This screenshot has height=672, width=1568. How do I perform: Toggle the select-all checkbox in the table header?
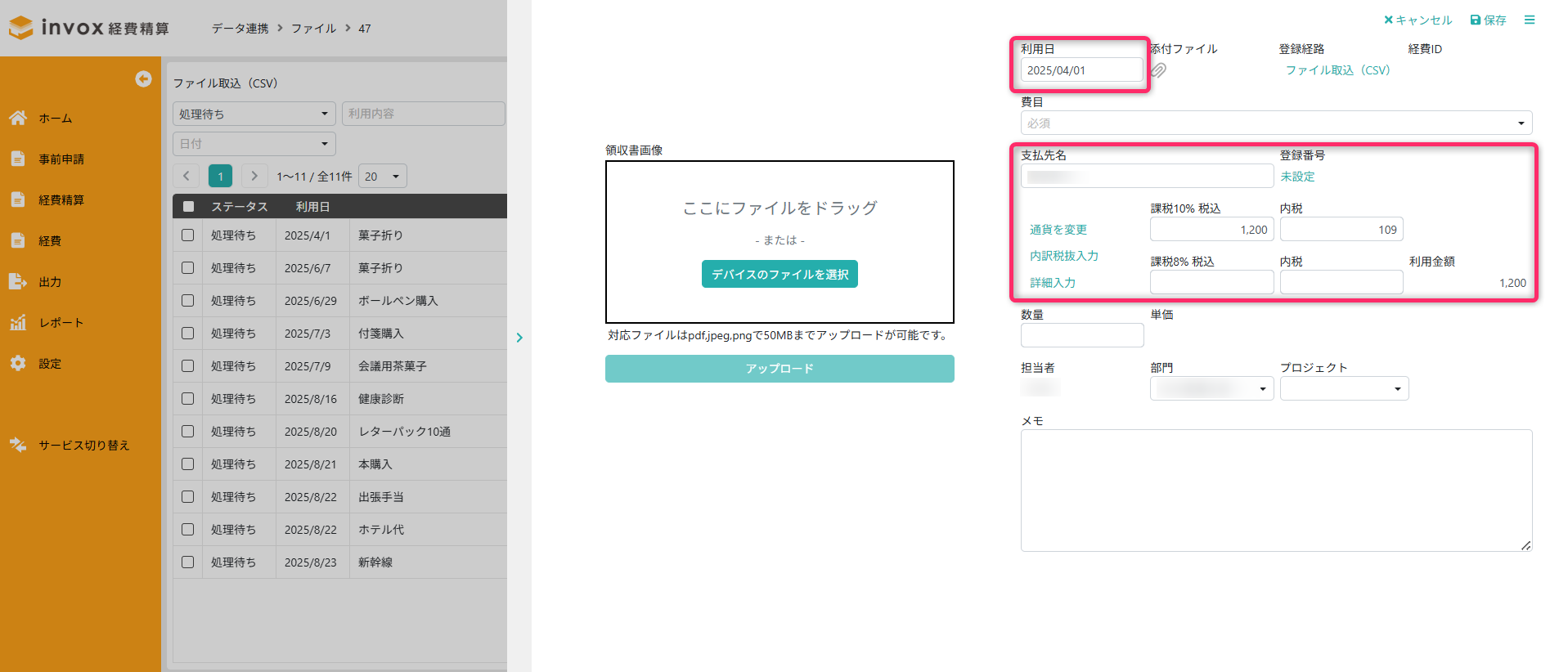click(x=188, y=207)
